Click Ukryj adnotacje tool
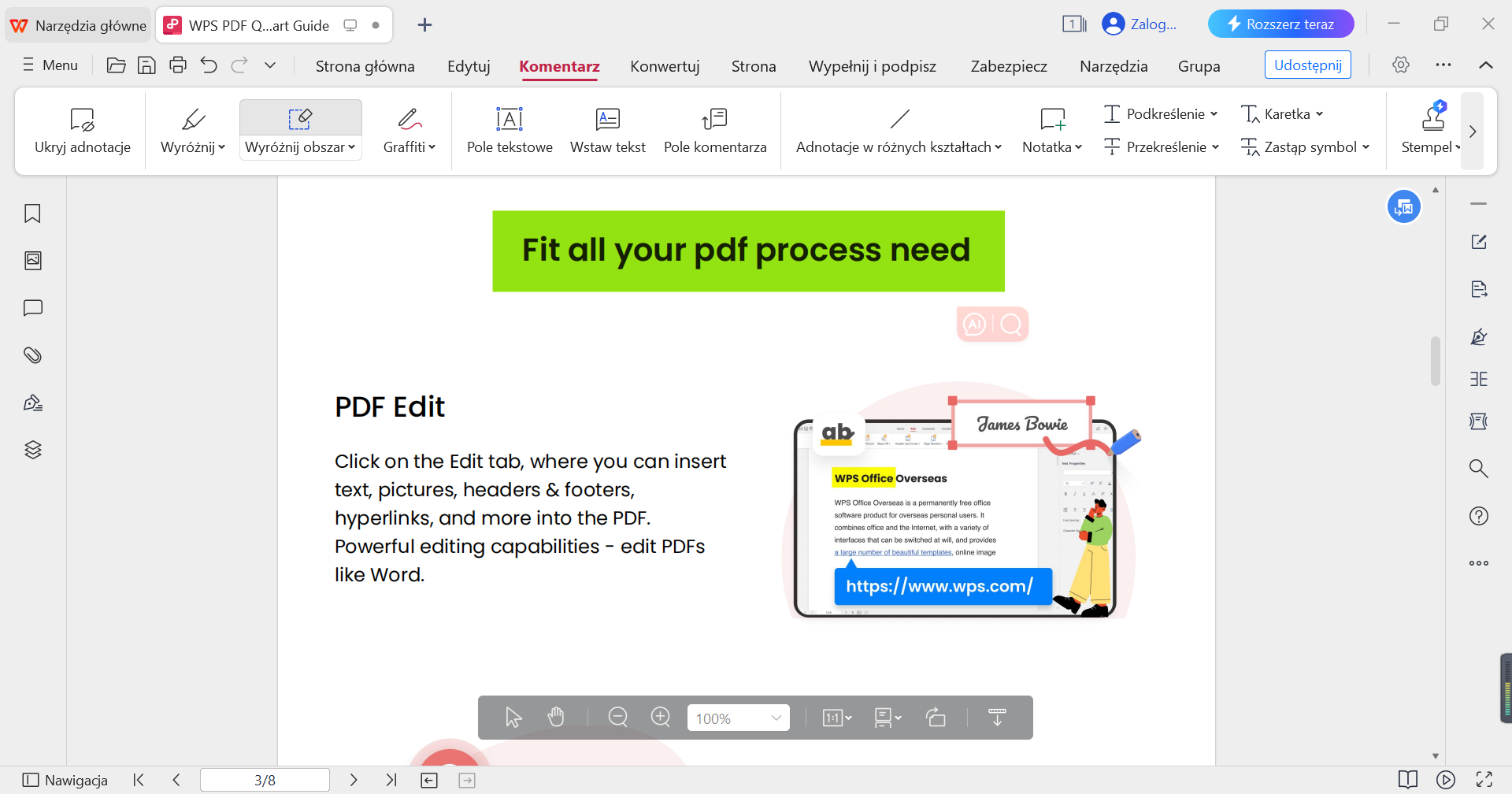The width and height of the screenshot is (1512, 794). 83,131
